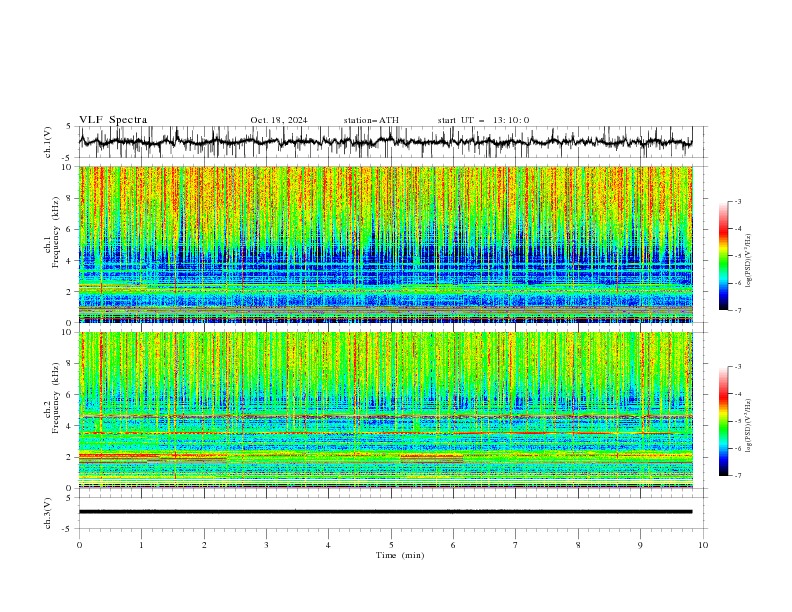Click the 'ch.3(V)' axis label
Image resolution: width=792 pixels, height=612 pixels.
click(x=48, y=513)
